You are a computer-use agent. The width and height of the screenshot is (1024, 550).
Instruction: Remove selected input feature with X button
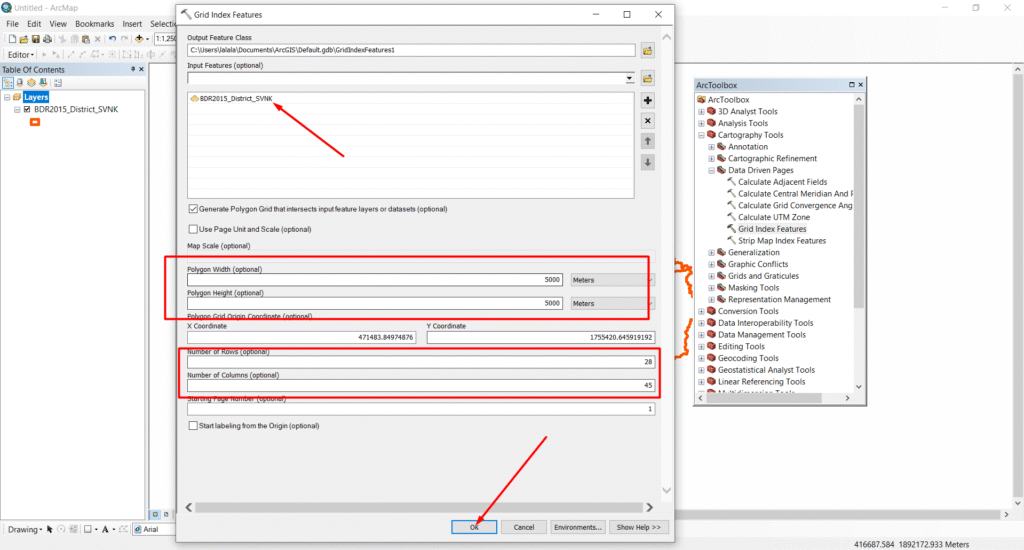click(x=647, y=121)
